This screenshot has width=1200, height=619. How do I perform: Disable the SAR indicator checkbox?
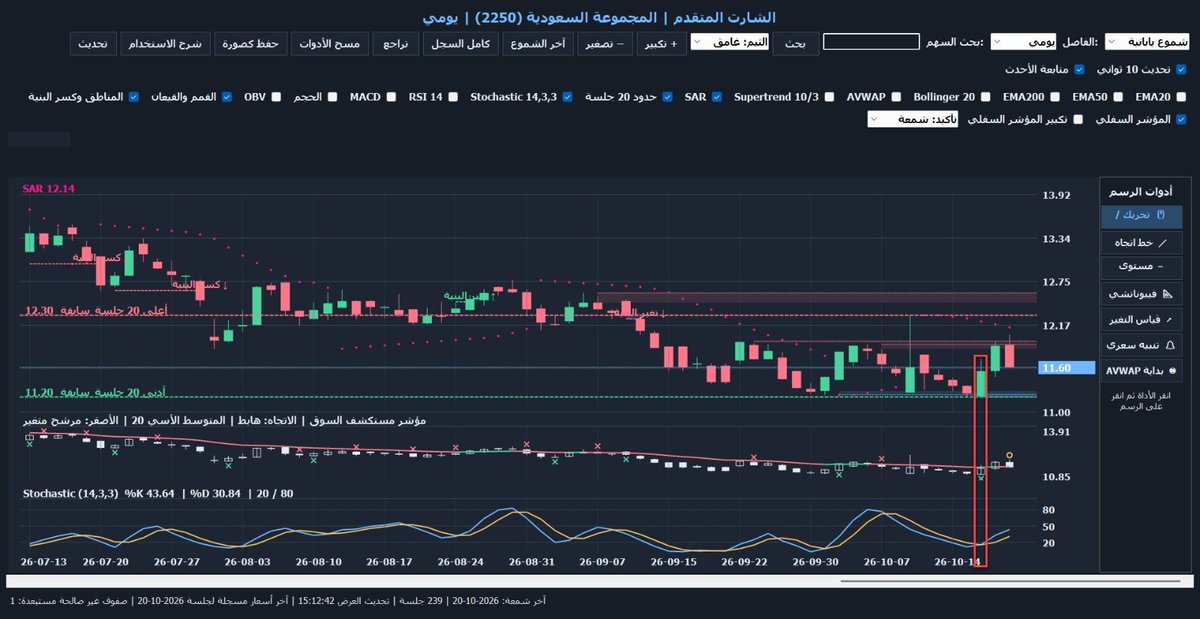[717, 97]
